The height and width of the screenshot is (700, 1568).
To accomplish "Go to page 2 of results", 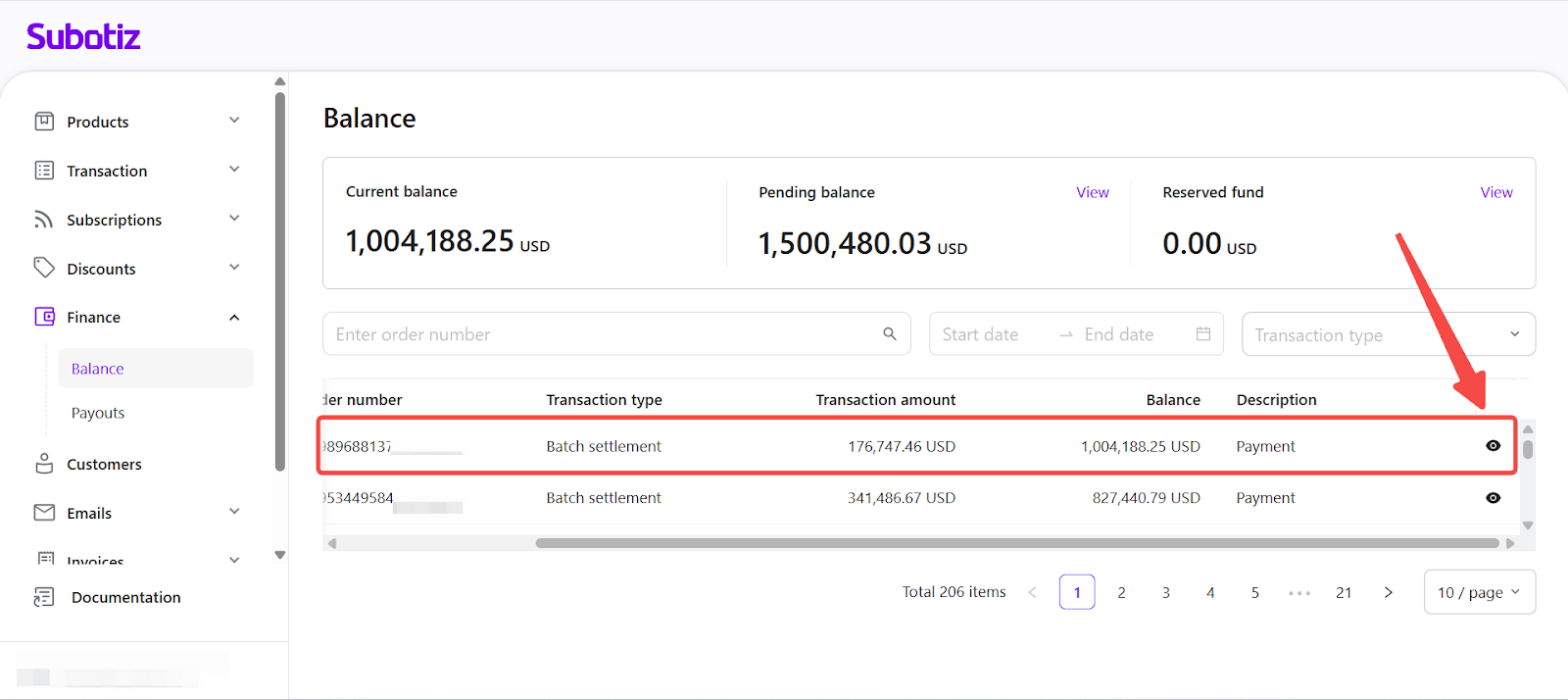I will point(1121,592).
